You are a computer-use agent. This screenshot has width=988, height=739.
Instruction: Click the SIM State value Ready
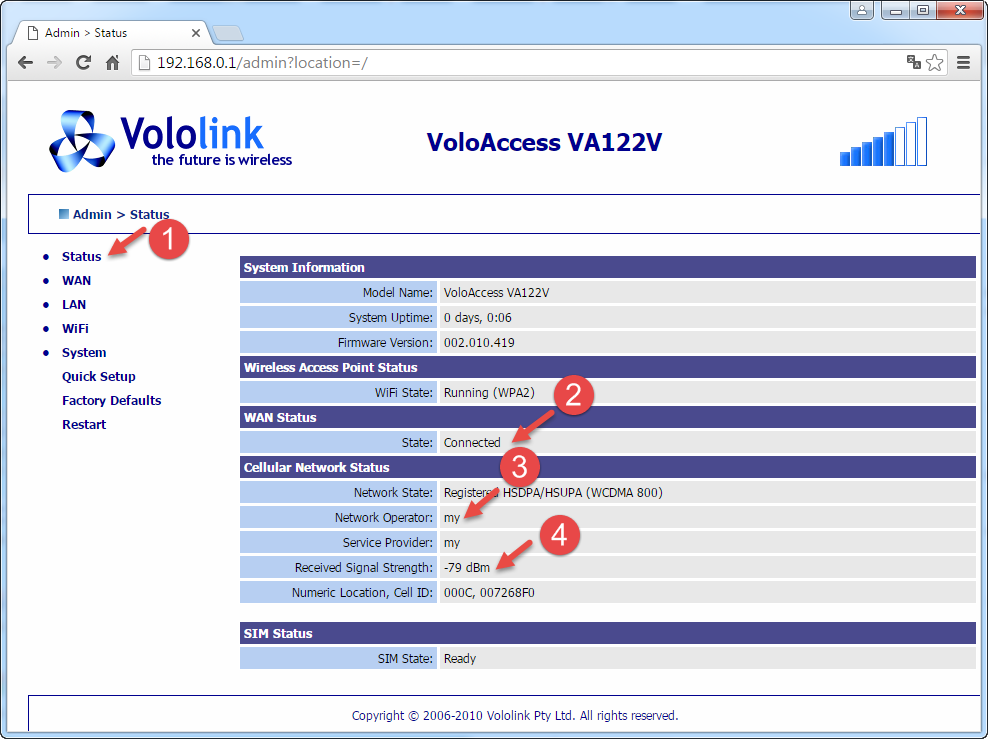coord(460,658)
